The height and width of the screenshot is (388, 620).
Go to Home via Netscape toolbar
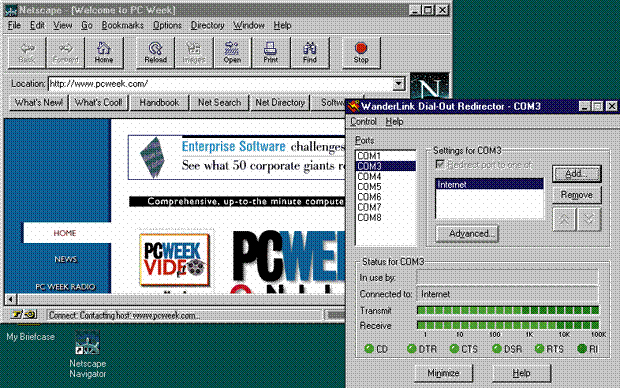coord(104,53)
